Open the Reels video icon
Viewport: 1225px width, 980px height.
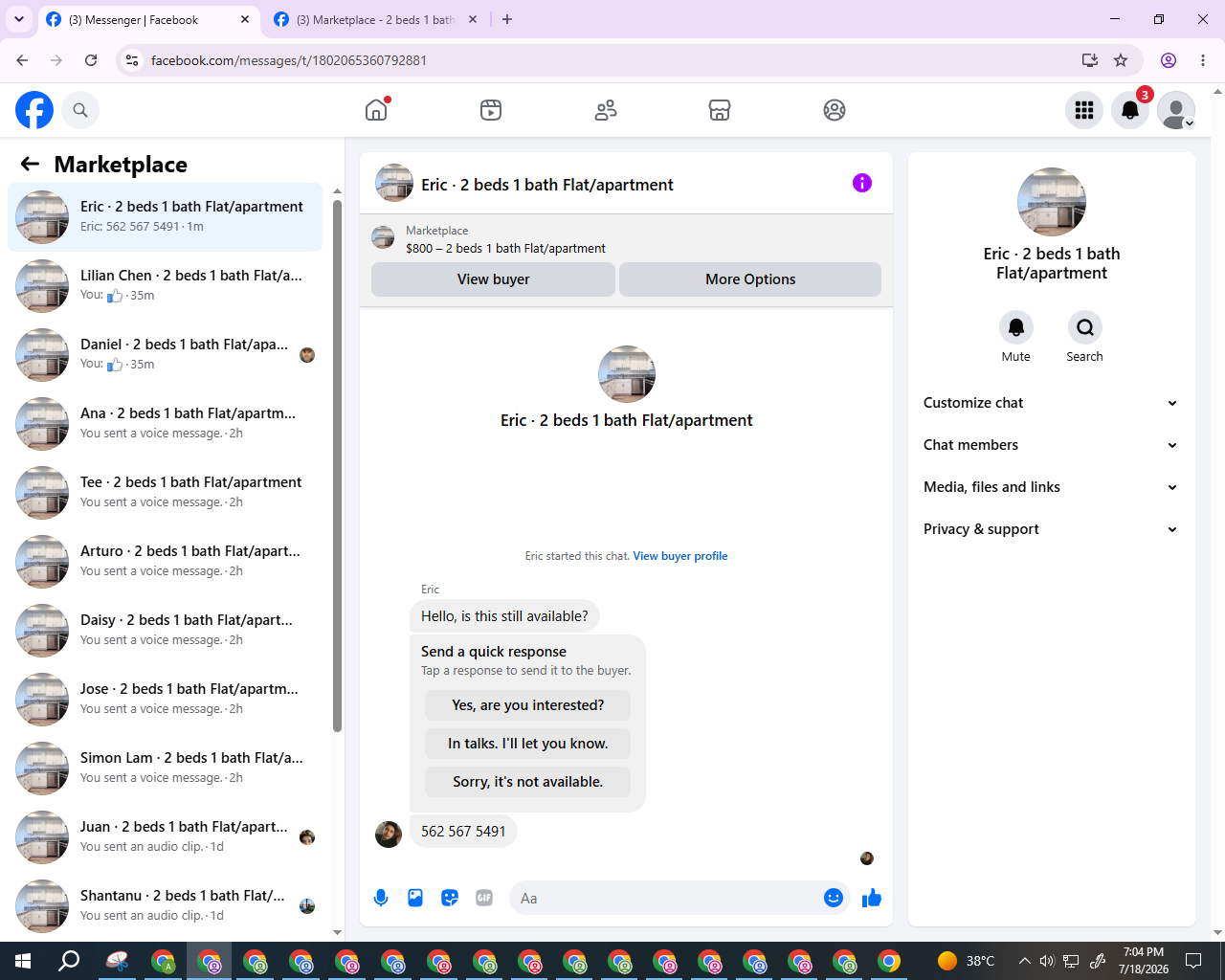[491, 110]
